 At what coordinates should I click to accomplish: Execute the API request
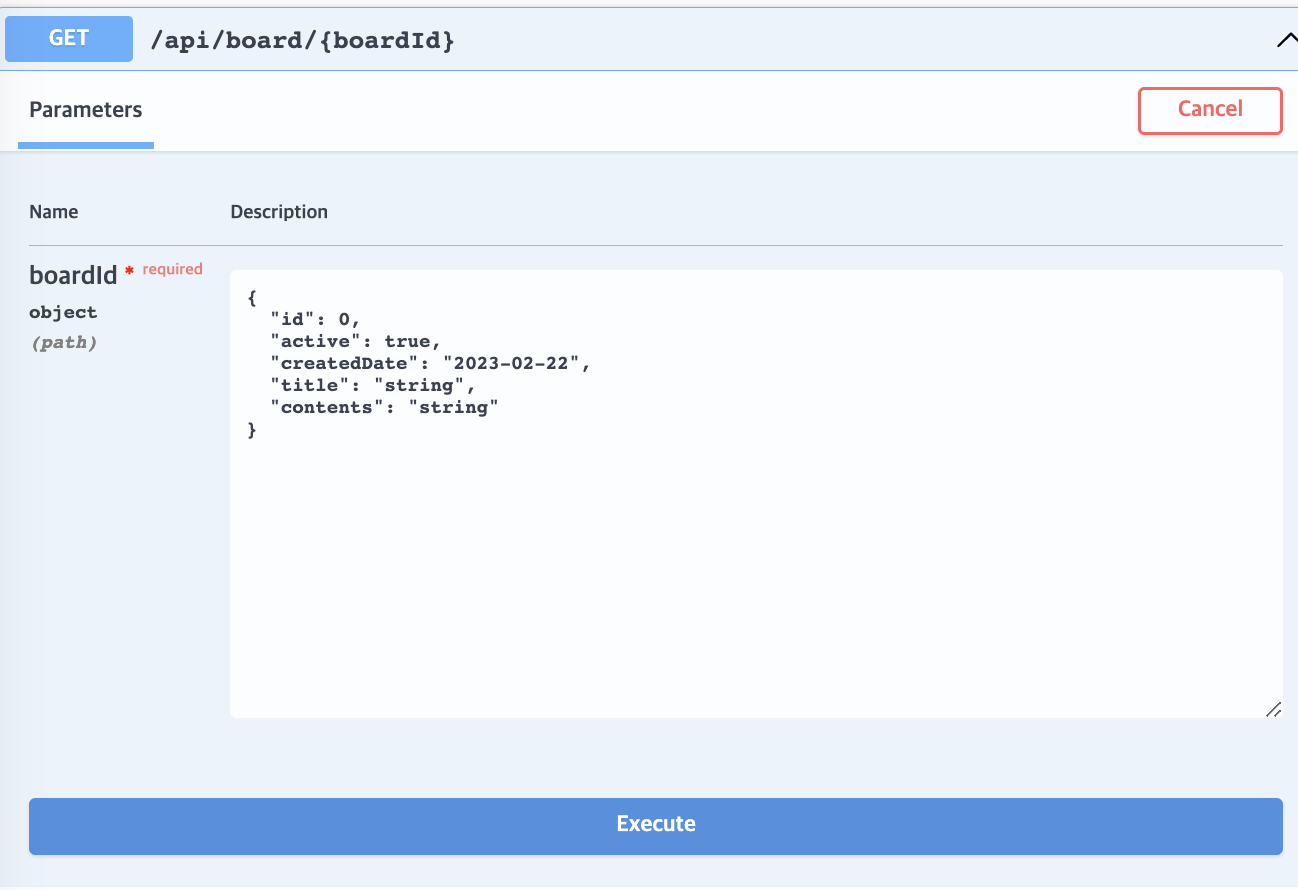(656, 826)
